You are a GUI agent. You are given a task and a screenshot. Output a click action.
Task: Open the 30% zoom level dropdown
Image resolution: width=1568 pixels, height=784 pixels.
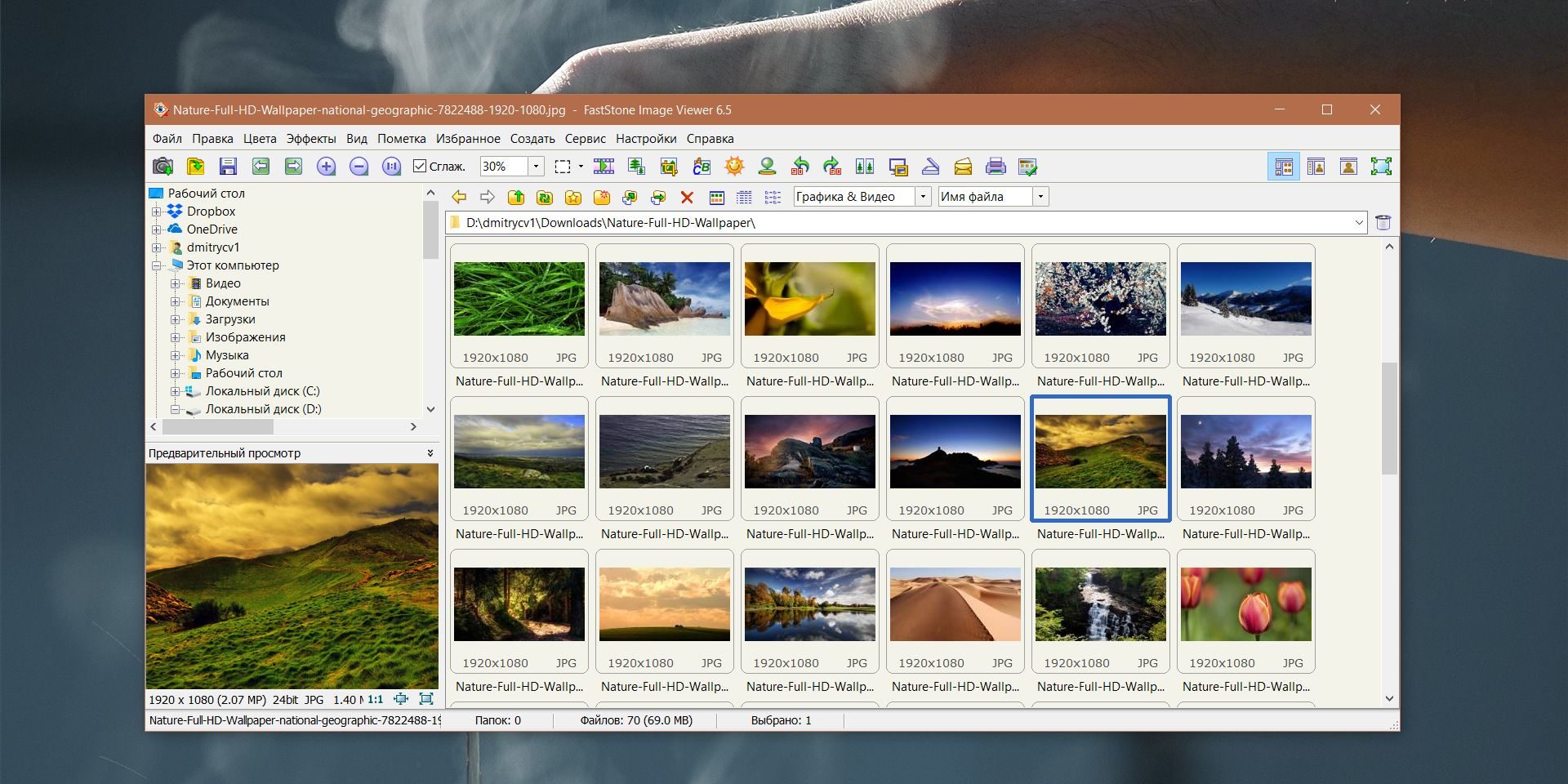click(x=536, y=167)
